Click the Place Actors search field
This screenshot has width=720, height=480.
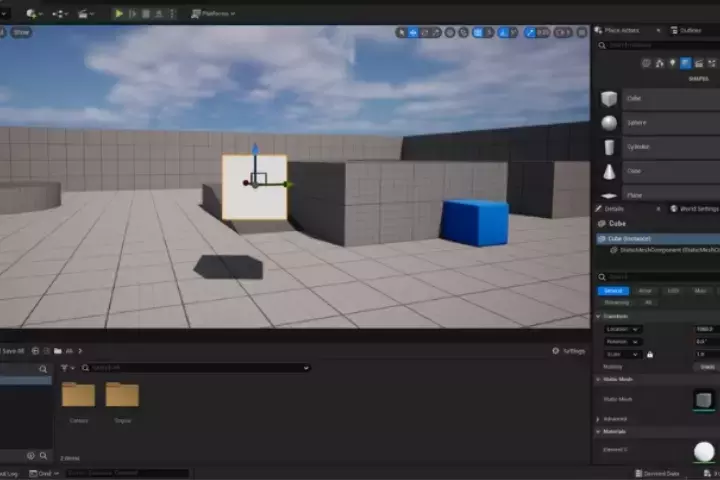pyautogui.click(x=661, y=45)
